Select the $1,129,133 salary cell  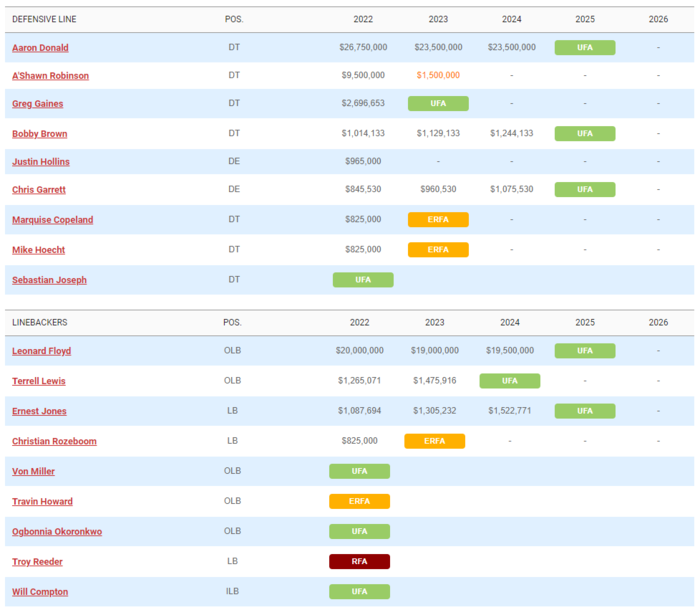(x=438, y=133)
